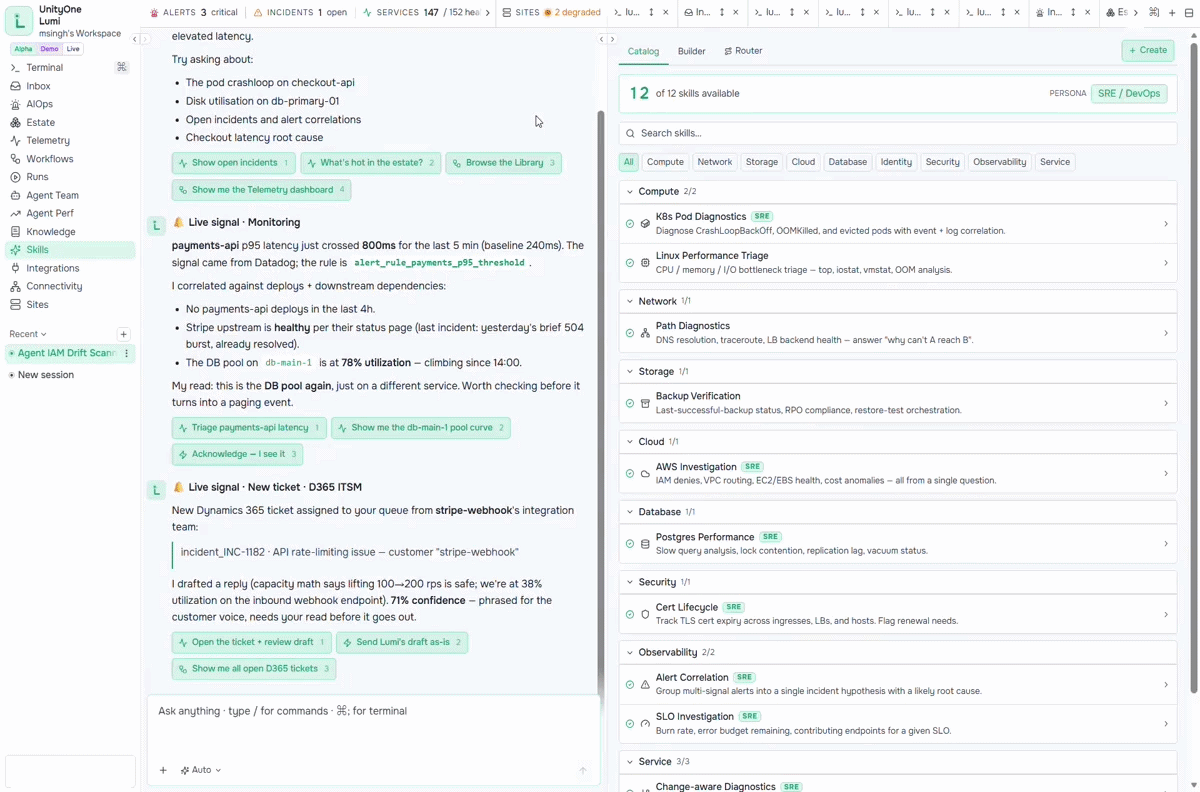The height and width of the screenshot is (792, 1200).
Task: Open options menu for Agent IAM Drift session
Action: [127, 353]
